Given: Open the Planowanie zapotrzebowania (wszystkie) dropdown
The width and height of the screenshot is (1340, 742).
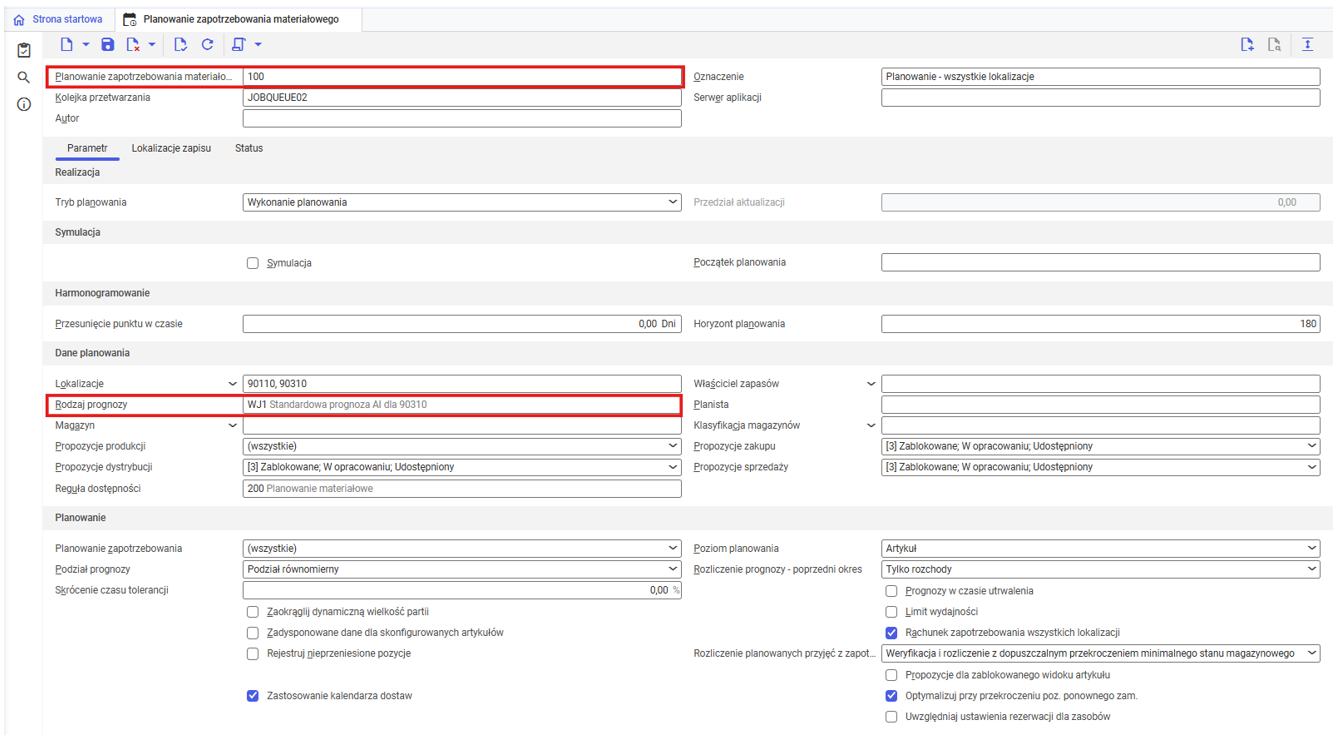Looking at the screenshot, I should (462, 548).
